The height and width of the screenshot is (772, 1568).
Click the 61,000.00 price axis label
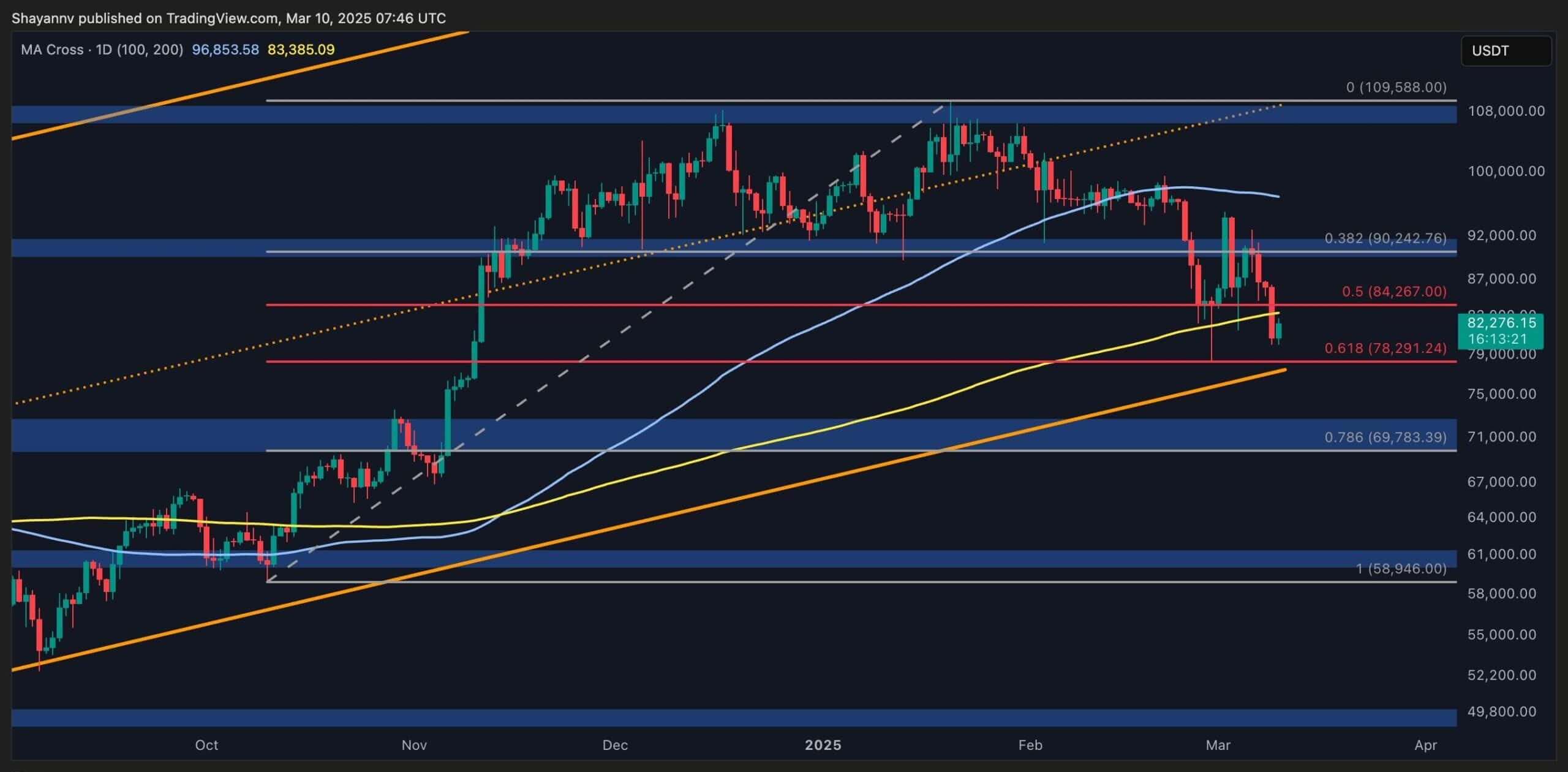pos(1502,554)
